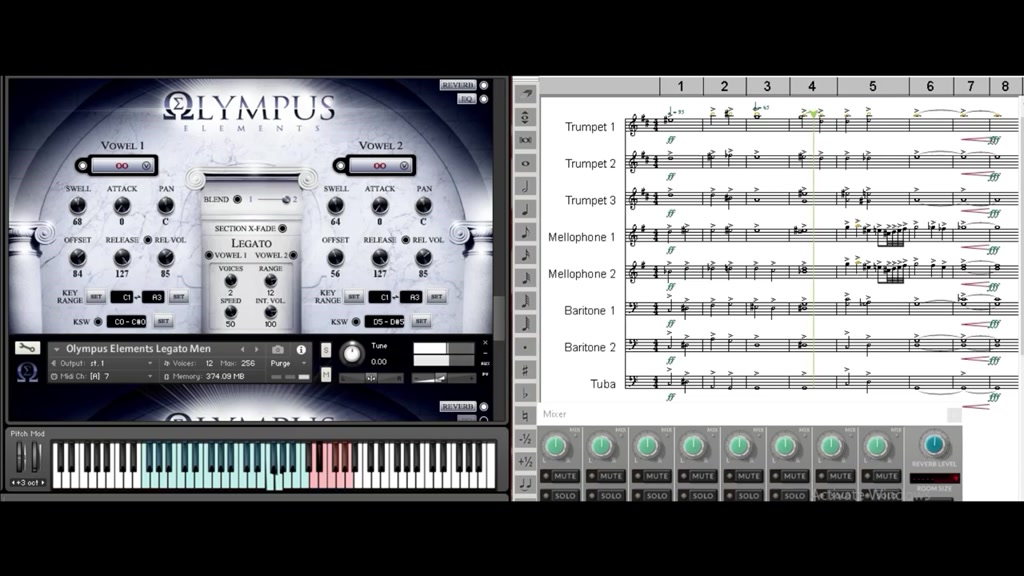This screenshot has width=1024, height=576.
Task: Click the Tuba staff label
Action: 602,384
